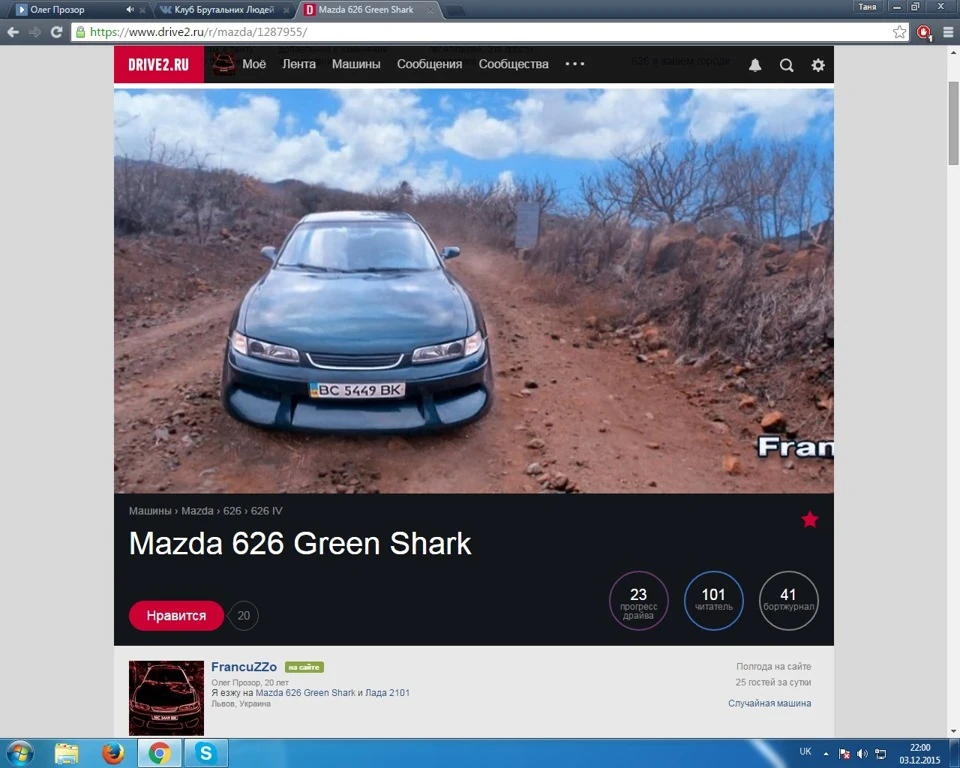This screenshot has height=768, width=960.
Task: Click the green padlock security icon
Action: [80, 32]
